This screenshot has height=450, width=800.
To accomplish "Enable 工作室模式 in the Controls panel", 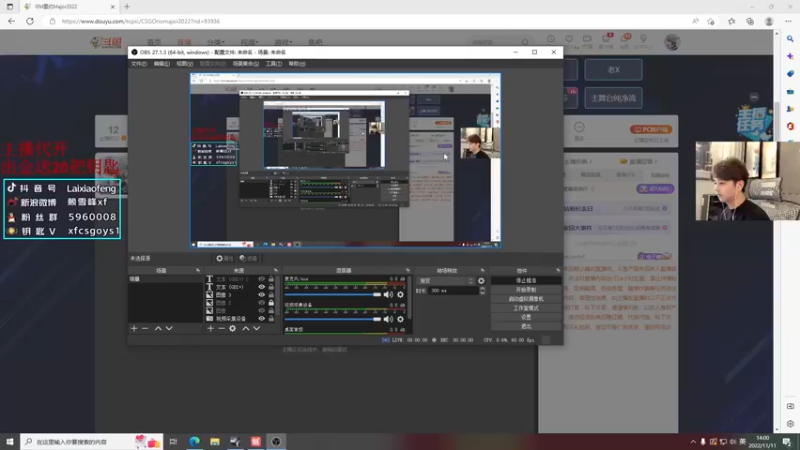I will 526,308.
